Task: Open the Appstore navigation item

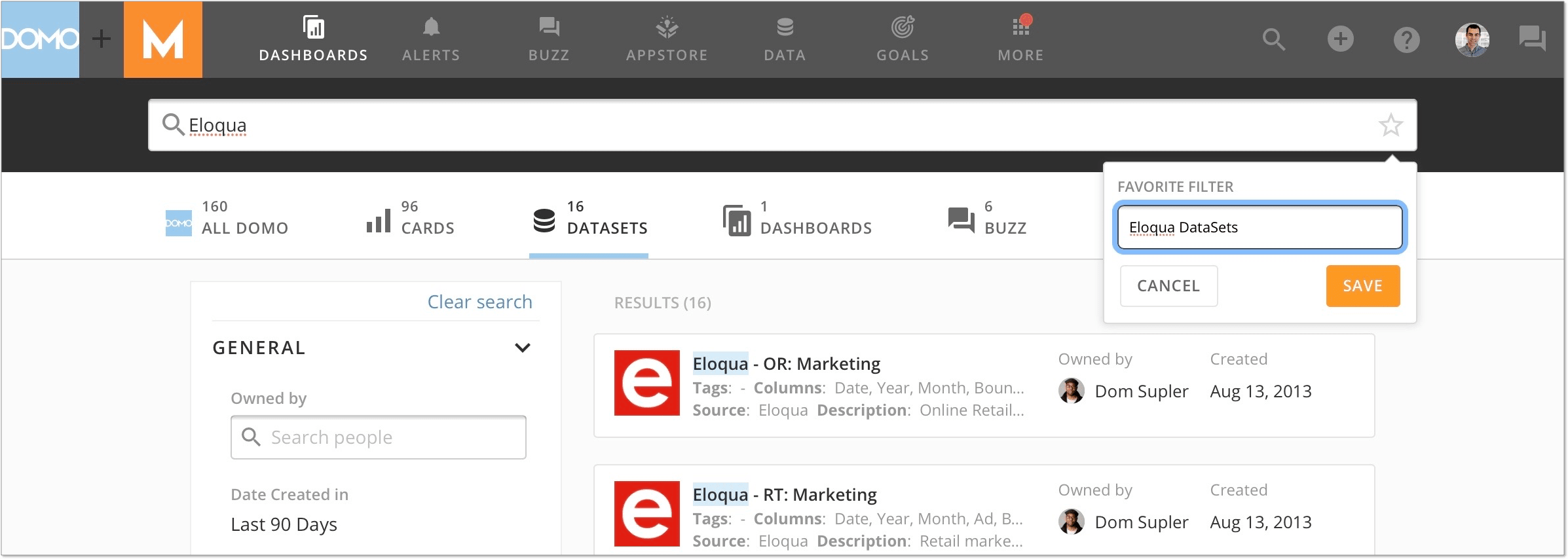Action: tap(667, 39)
